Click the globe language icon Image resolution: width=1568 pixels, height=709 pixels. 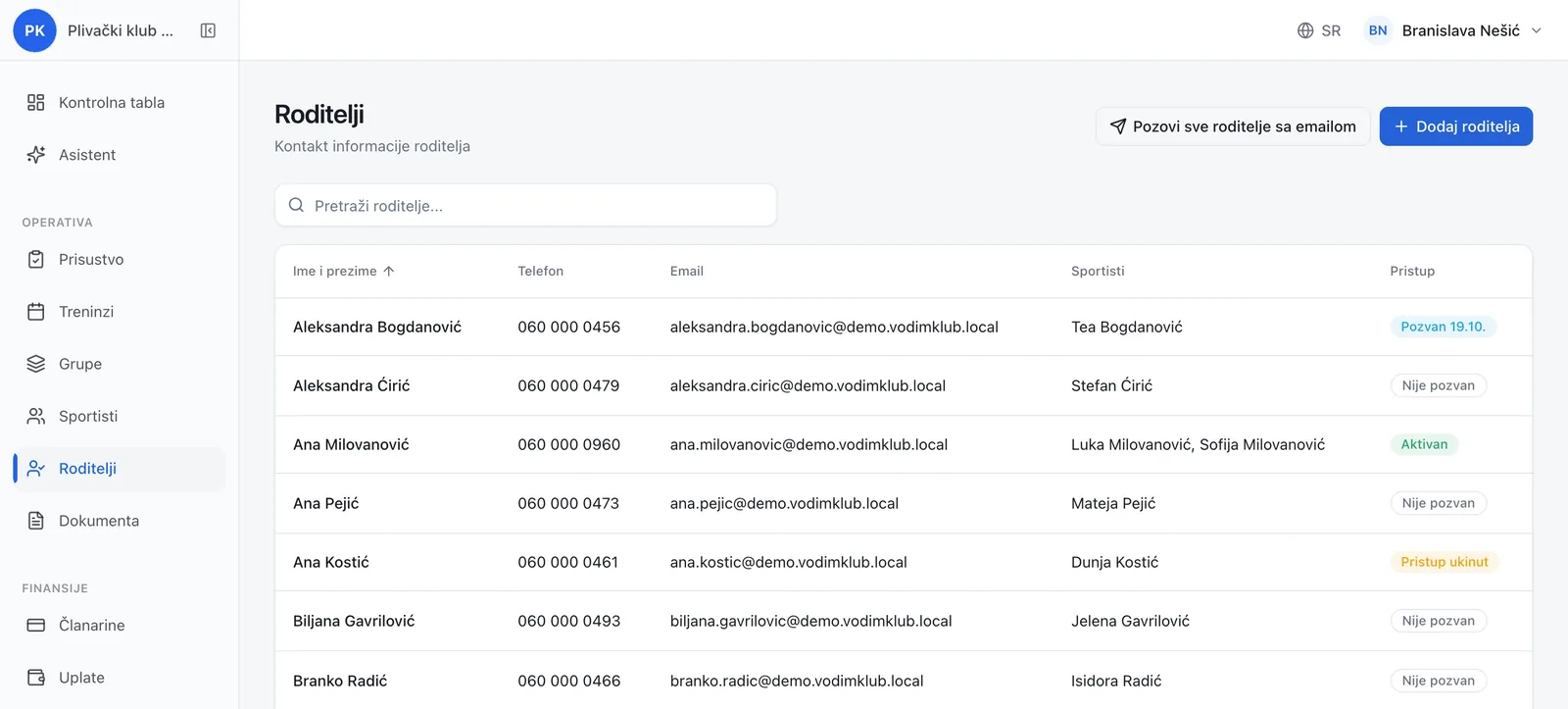pyautogui.click(x=1305, y=30)
